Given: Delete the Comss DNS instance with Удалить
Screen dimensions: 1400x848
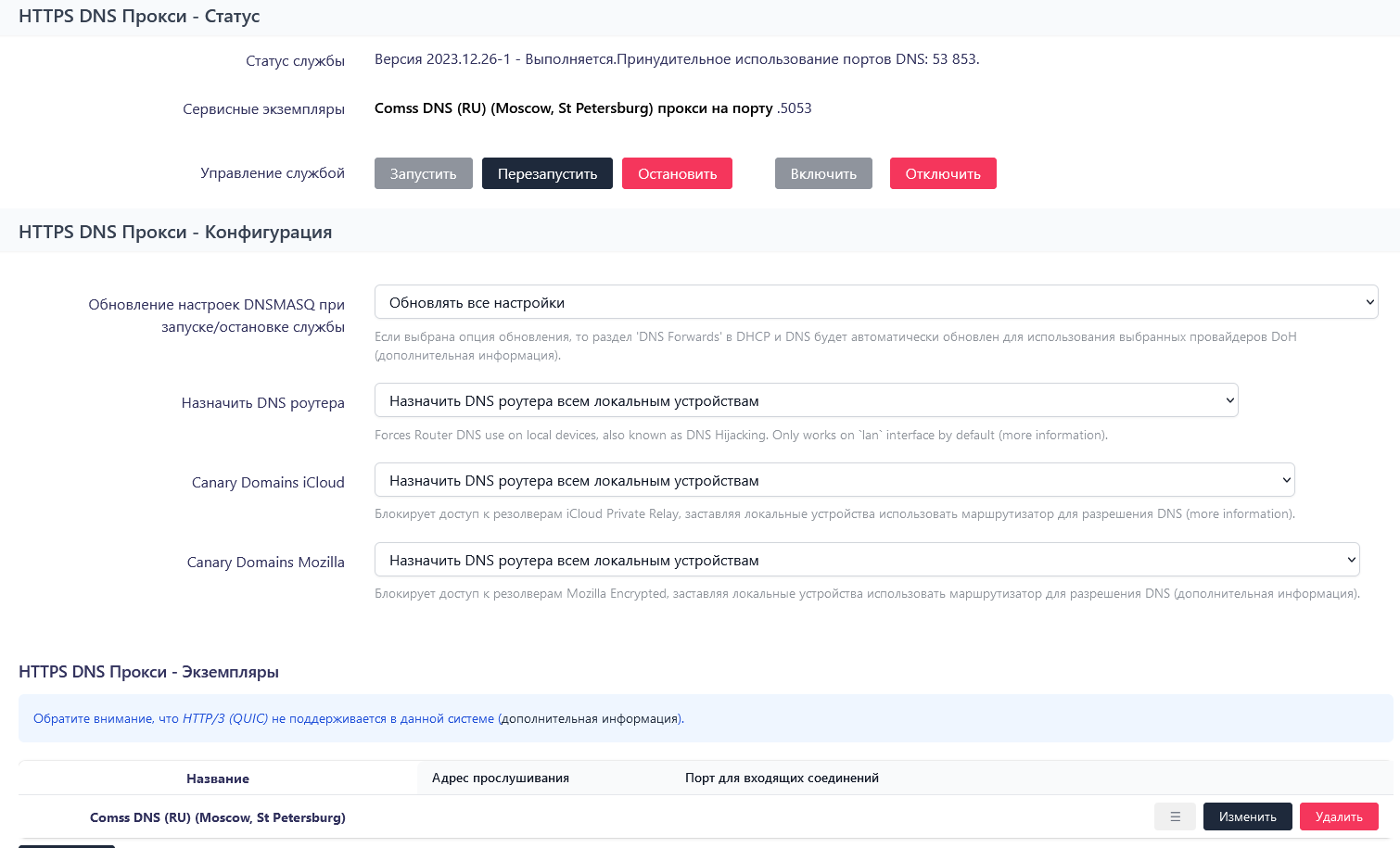Looking at the screenshot, I should pyautogui.click(x=1339, y=816).
